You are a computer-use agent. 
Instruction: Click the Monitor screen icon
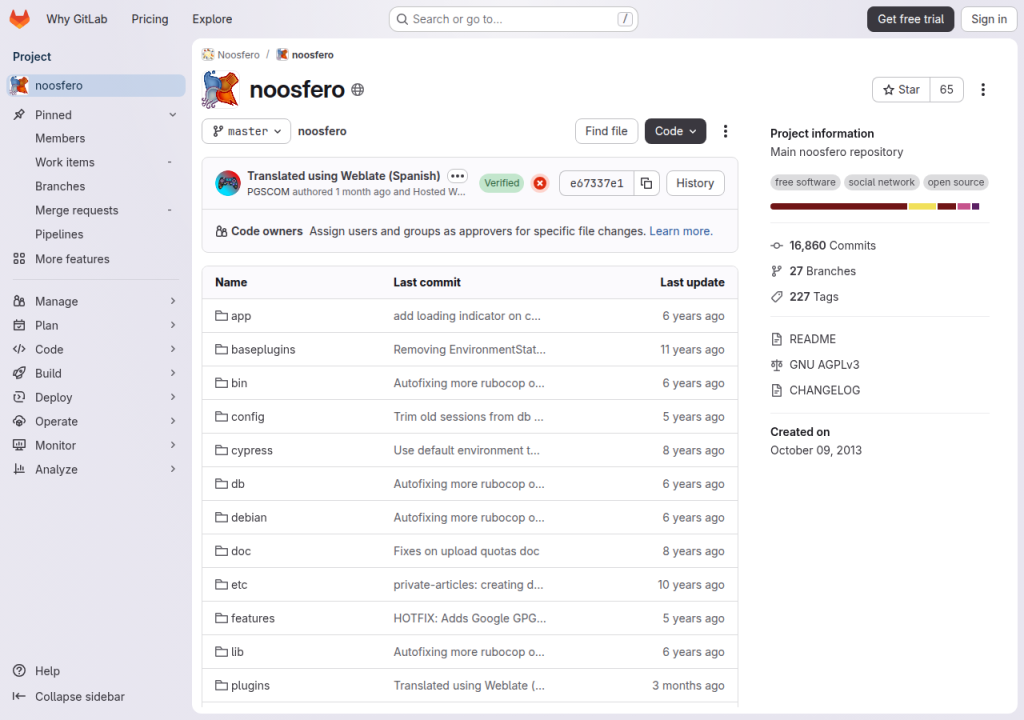pos(19,446)
